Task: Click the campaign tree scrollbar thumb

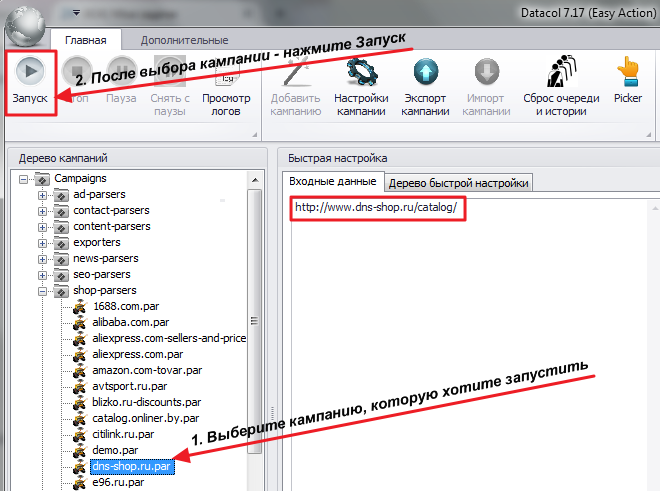Action: (x=254, y=321)
